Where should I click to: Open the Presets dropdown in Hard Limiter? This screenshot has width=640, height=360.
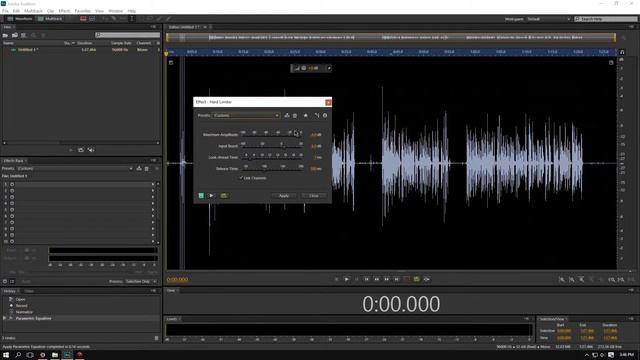pos(246,116)
